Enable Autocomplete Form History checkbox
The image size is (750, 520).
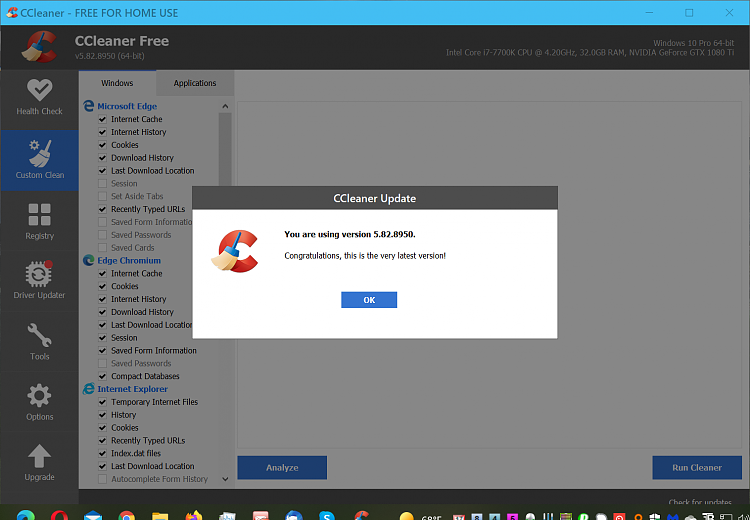tap(102, 479)
